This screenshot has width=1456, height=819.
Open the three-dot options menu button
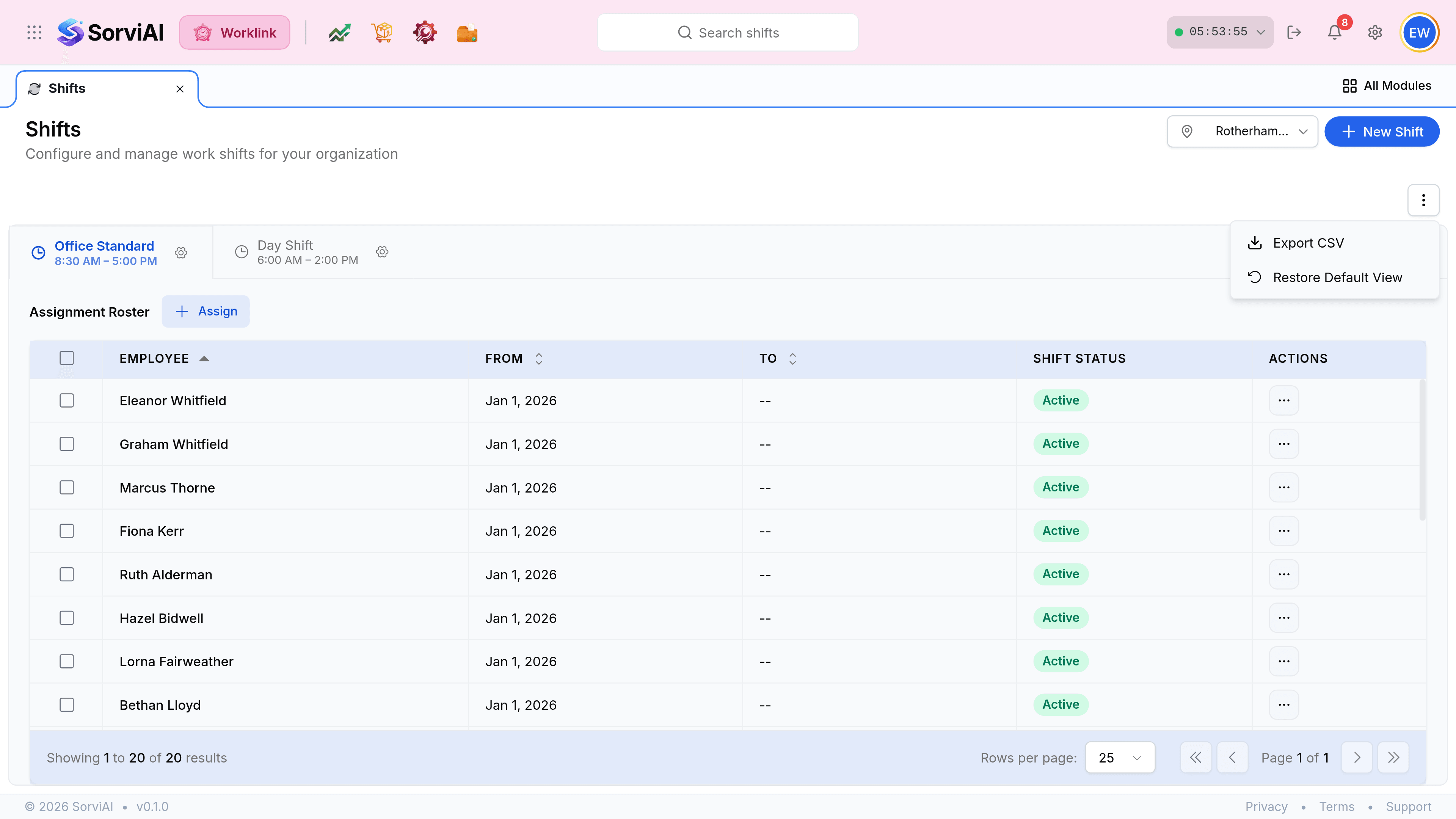coord(1423,200)
